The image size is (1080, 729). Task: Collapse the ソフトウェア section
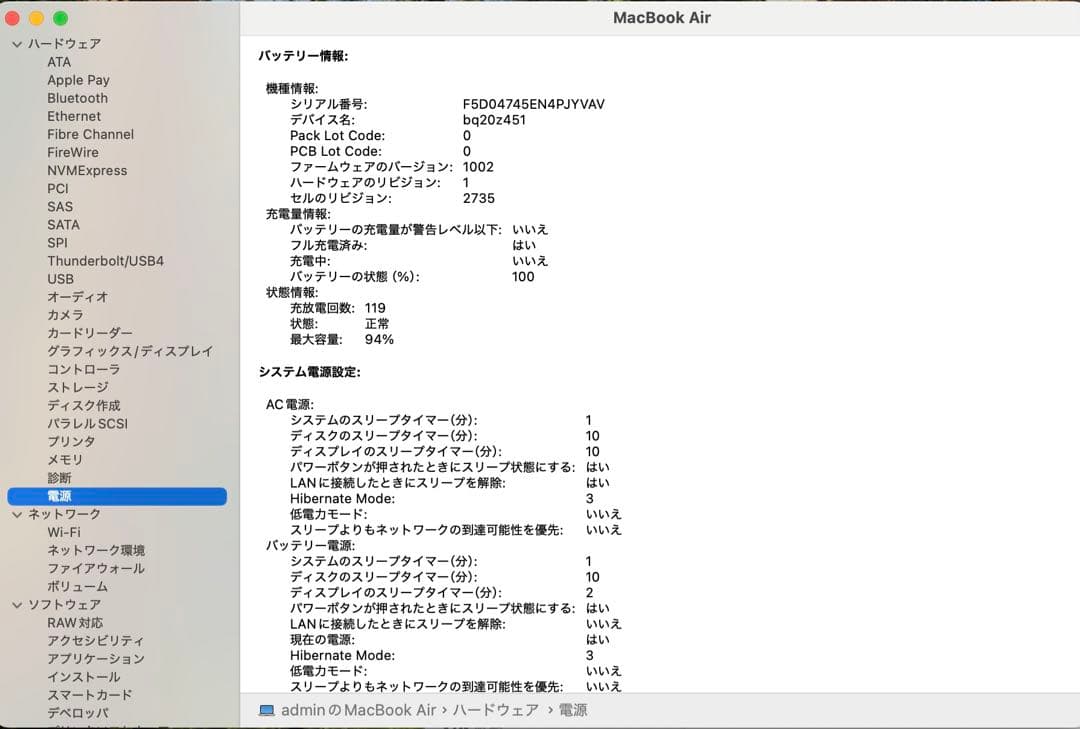[x=16, y=604]
